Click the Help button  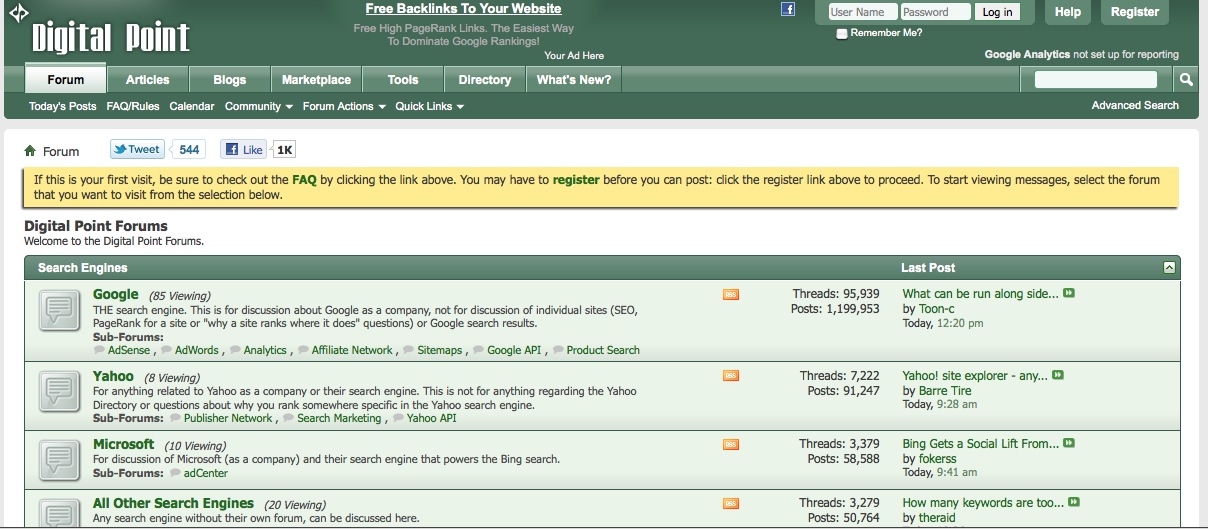point(1068,12)
